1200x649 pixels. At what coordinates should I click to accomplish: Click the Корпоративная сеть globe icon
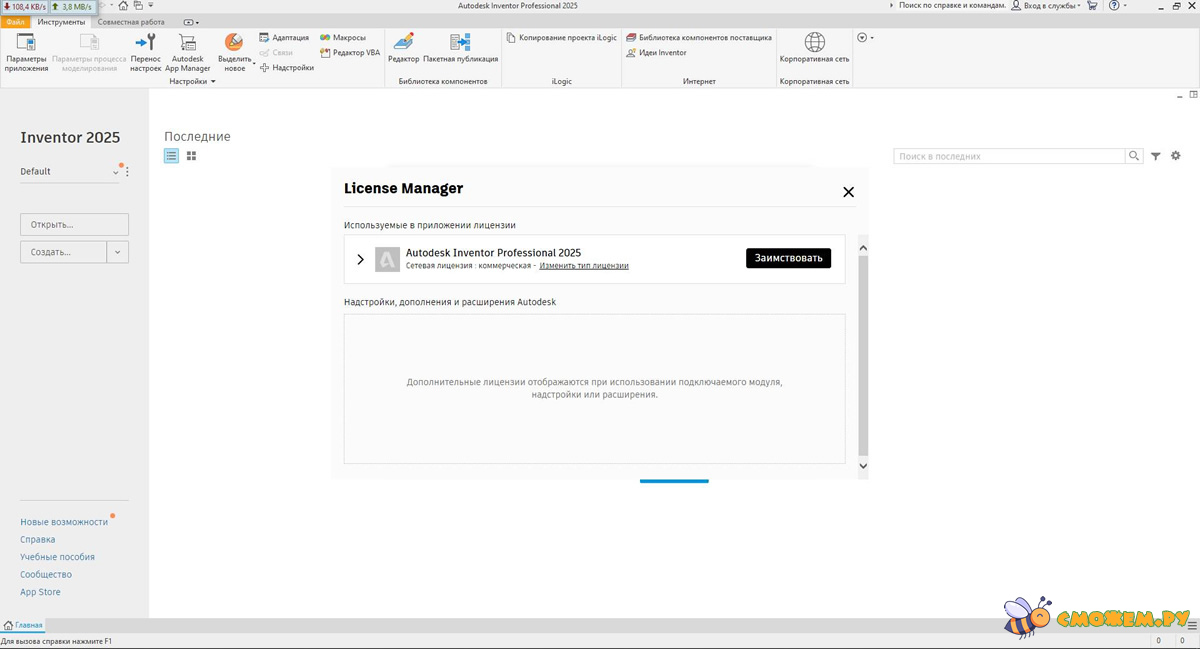815,42
